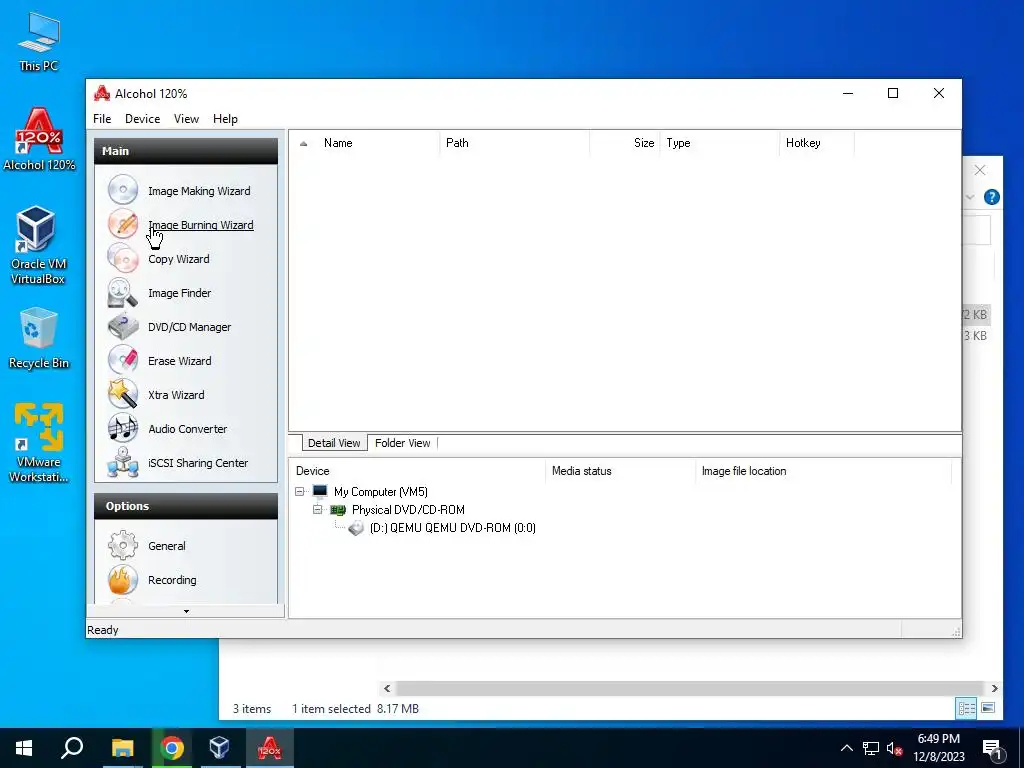This screenshot has width=1024, height=768.
Task: Select the My Computer (VM5) icon
Action: point(319,491)
